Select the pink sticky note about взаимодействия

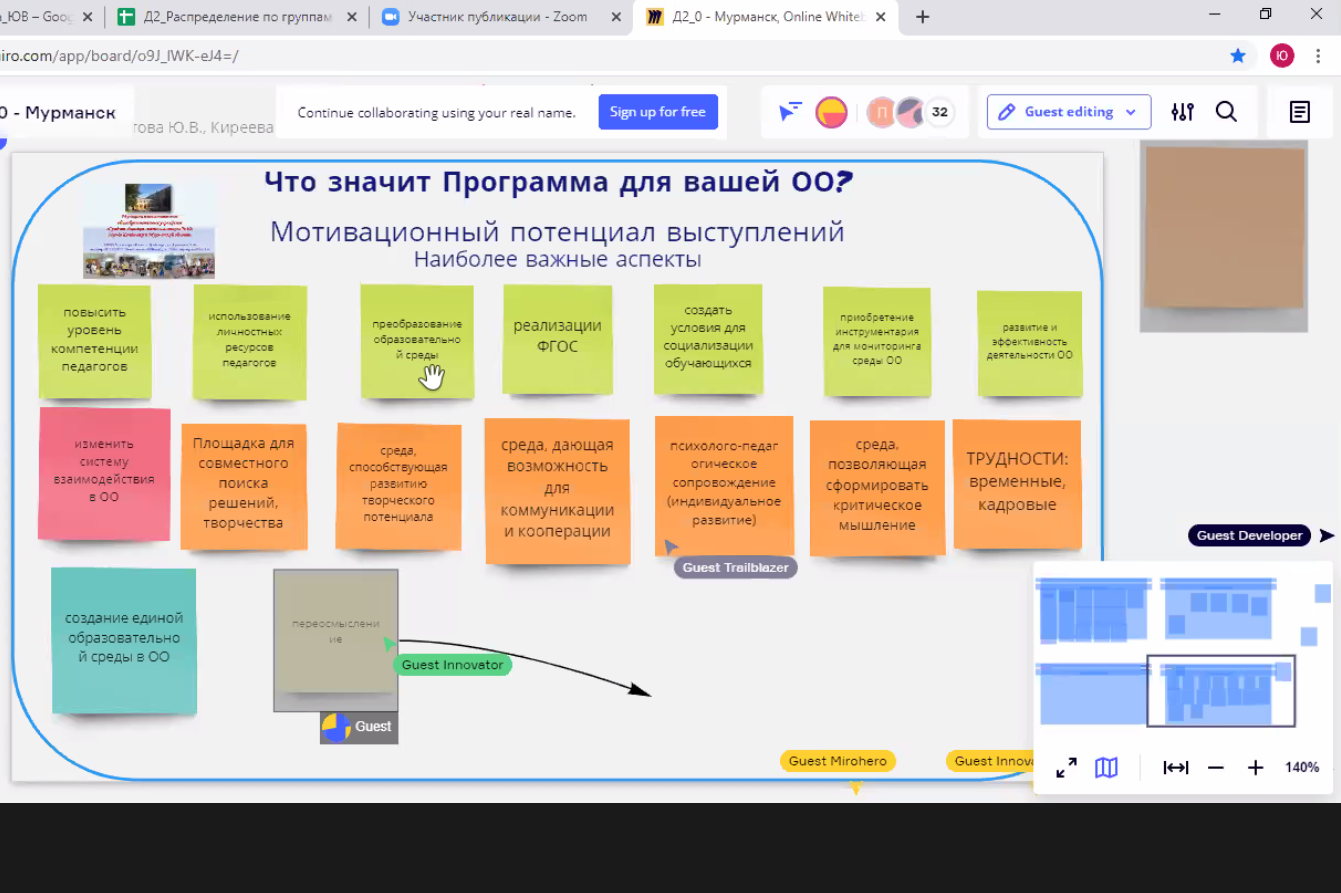tap(104, 474)
